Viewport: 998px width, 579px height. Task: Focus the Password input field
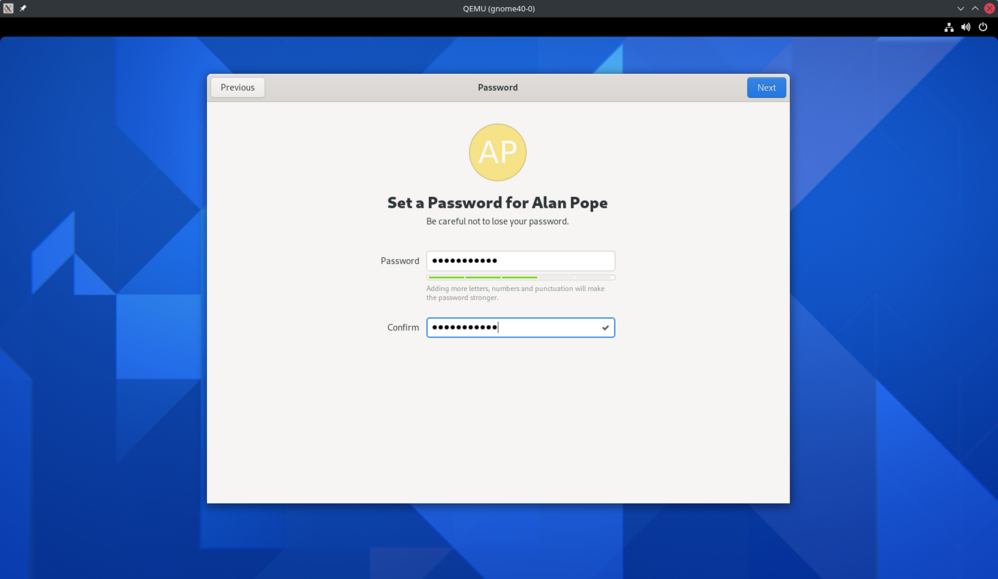(x=520, y=261)
